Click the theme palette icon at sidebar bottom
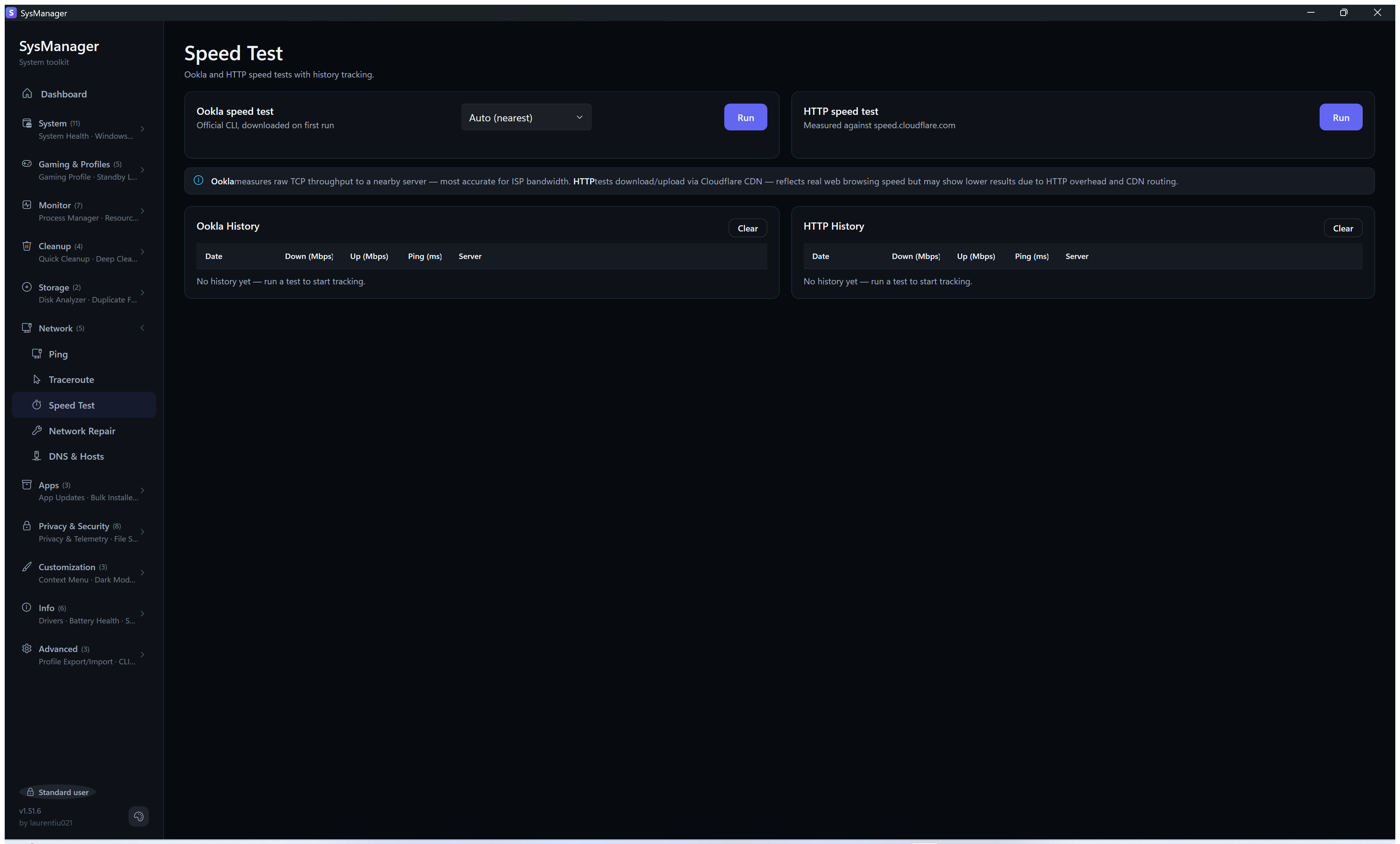1400x844 pixels. 139,817
